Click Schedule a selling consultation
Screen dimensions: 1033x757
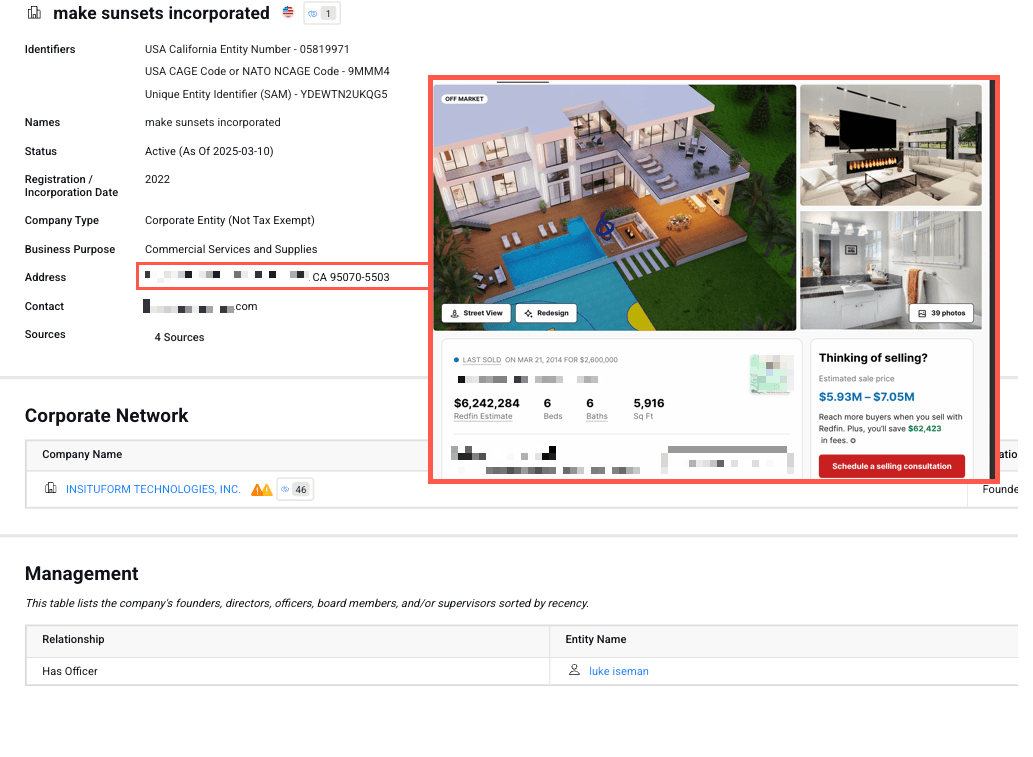[x=891, y=466]
